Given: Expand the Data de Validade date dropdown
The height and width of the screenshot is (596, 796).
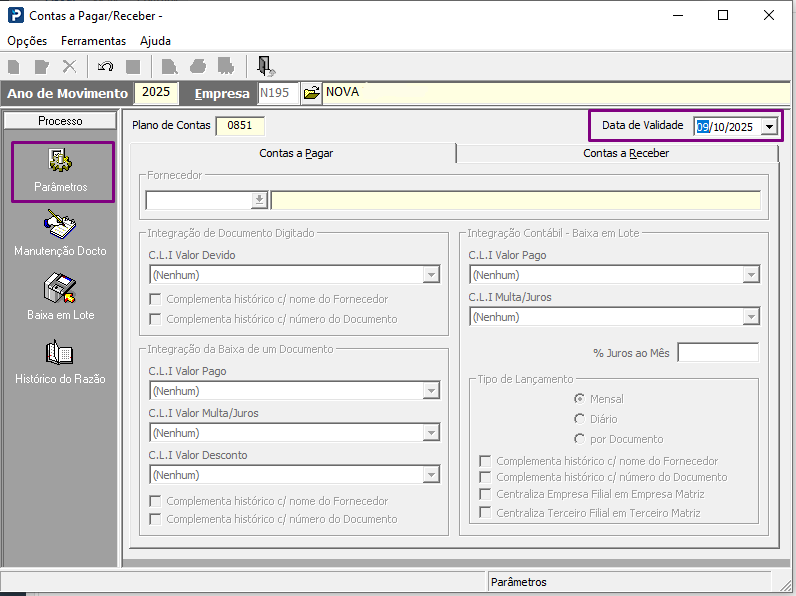Looking at the screenshot, I should [x=769, y=127].
